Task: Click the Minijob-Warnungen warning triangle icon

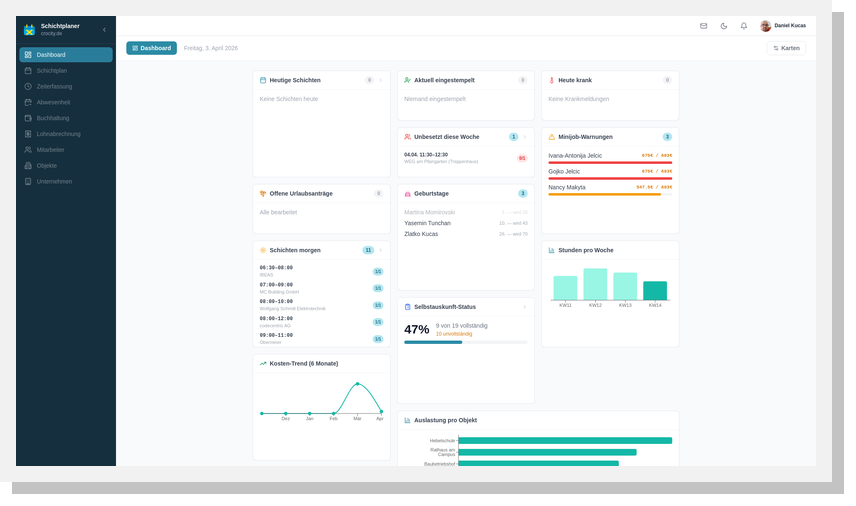Action: [551, 137]
